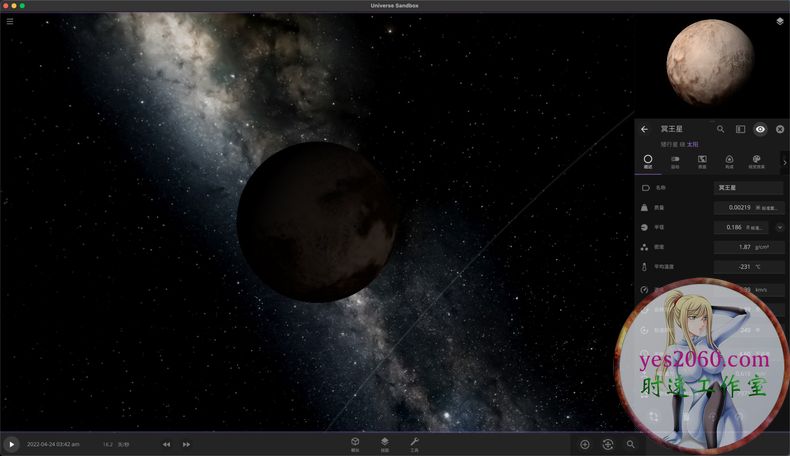Open the View layers tool in bottom bar
This screenshot has height=456, width=790.
[384, 442]
